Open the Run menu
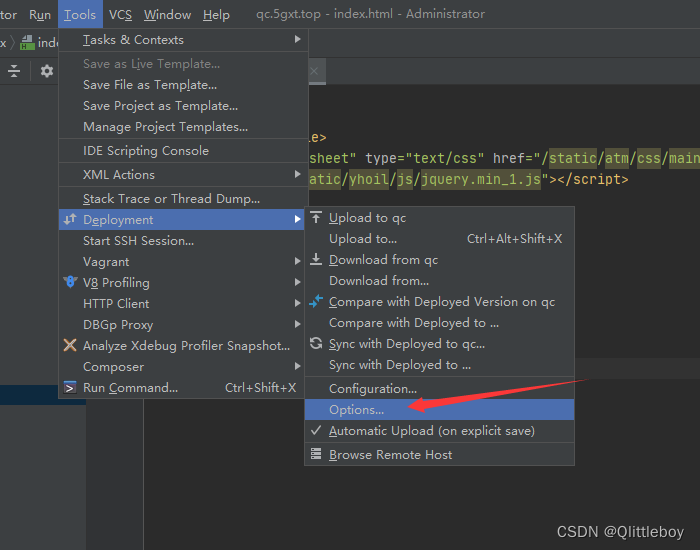Image resolution: width=700 pixels, height=550 pixels. [x=40, y=14]
